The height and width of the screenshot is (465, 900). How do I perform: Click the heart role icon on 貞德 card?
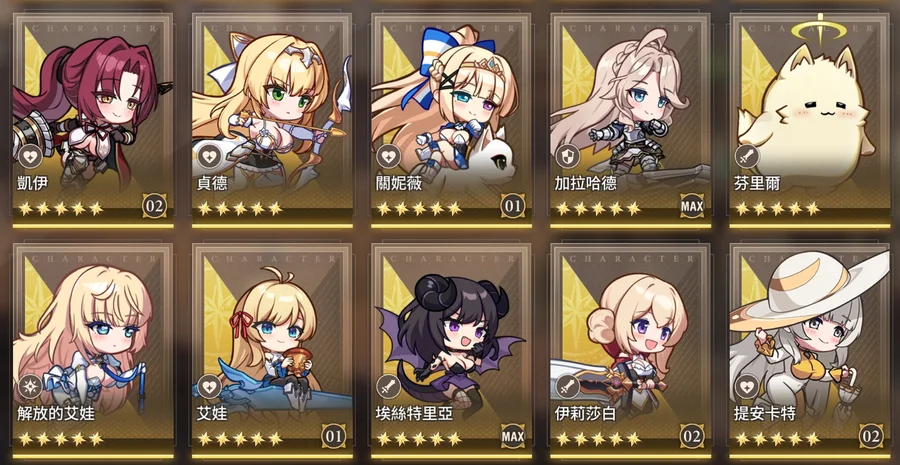[x=210, y=156]
